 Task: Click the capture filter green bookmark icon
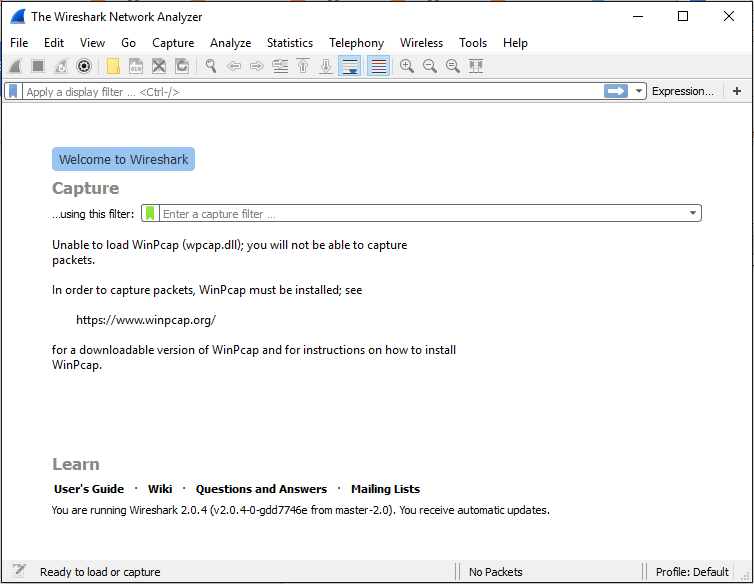pos(150,213)
